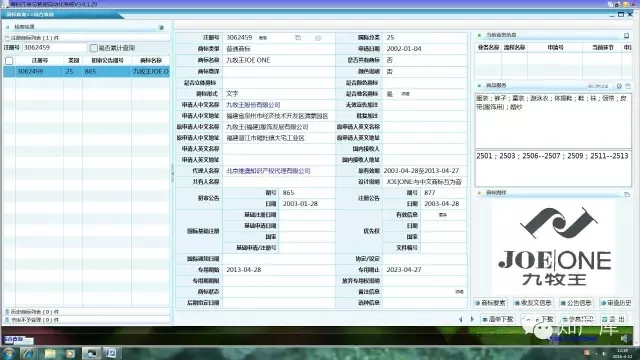The height and width of the screenshot is (360, 640).
Task: Toggle the 是否累计查询 checkbox
Action: pos(93,48)
